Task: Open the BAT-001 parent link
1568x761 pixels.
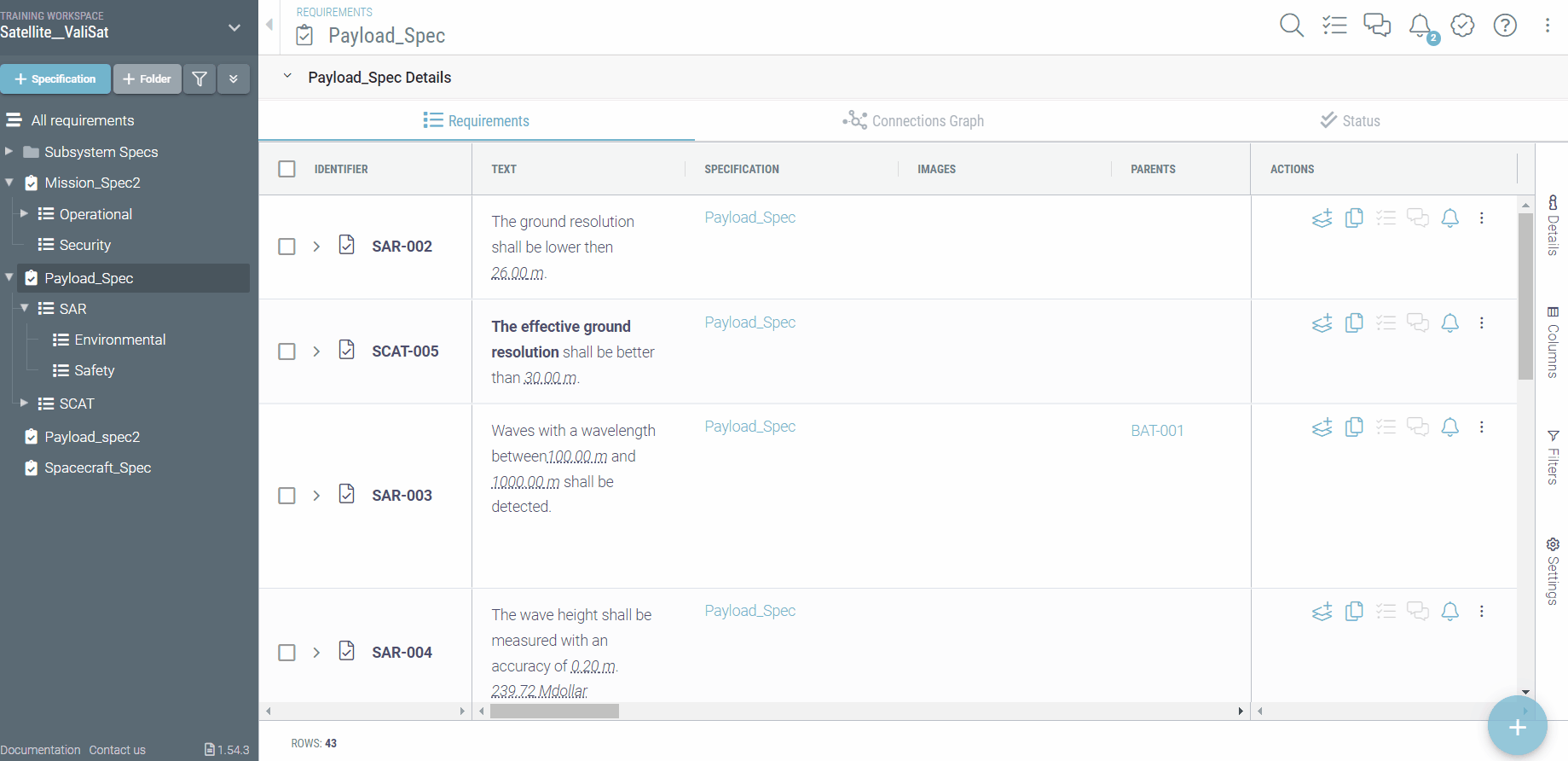Action: tap(1157, 431)
